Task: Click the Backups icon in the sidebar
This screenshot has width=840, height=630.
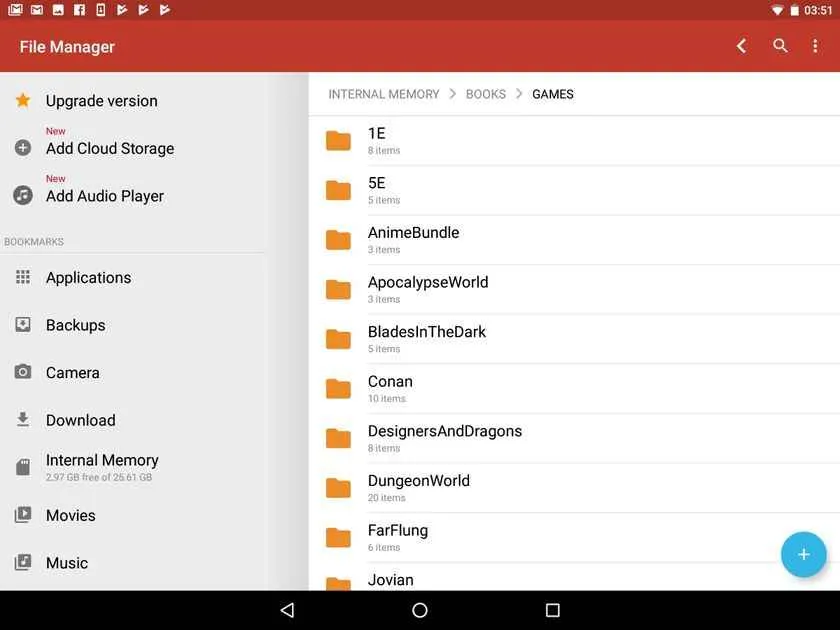Action: [x=23, y=324]
